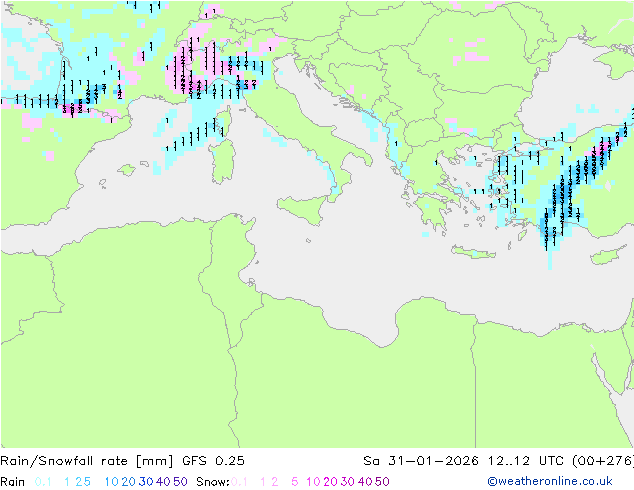The width and height of the screenshot is (634, 490).
Task: Select the Snow 50 legend color value
Action: pyautogui.click(x=383, y=482)
